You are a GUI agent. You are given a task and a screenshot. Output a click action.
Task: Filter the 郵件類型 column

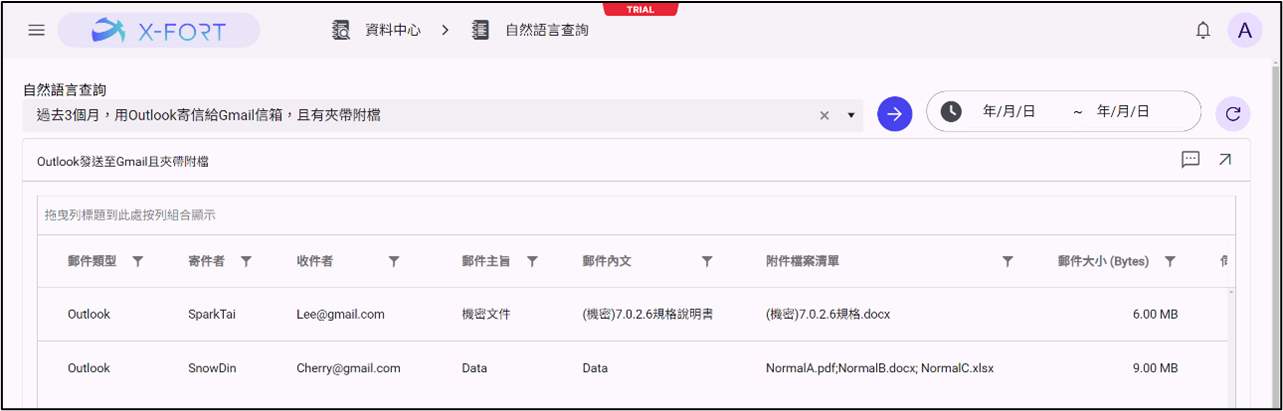point(138,261)
